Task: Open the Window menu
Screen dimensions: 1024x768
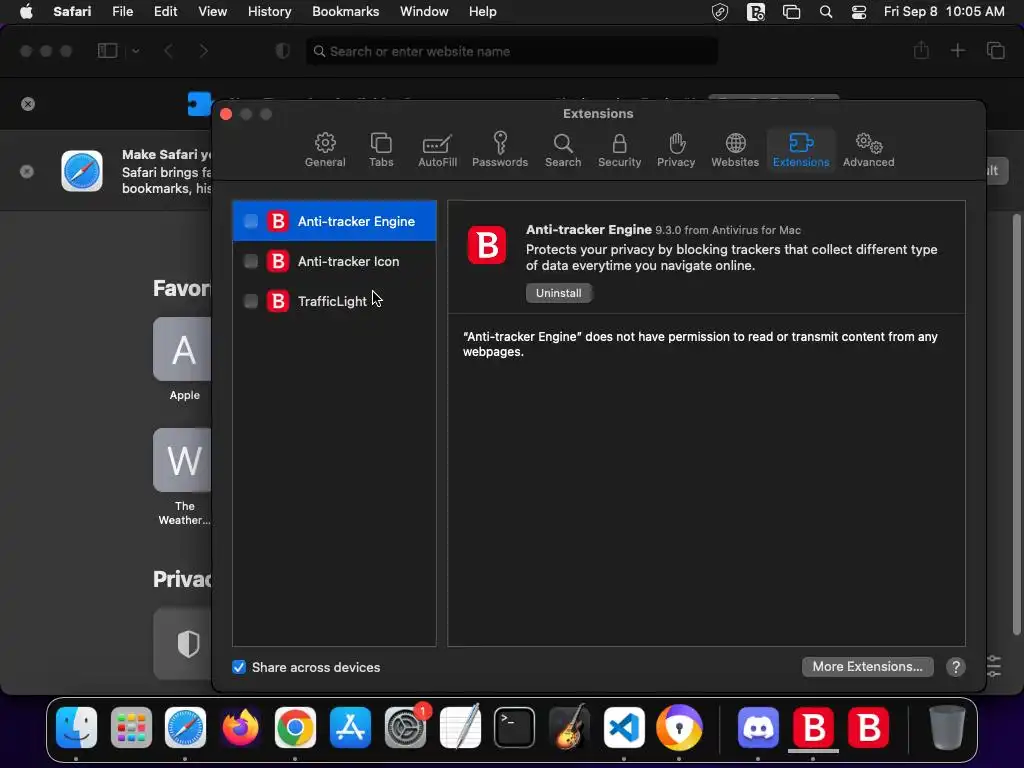Action: (424, 12)
